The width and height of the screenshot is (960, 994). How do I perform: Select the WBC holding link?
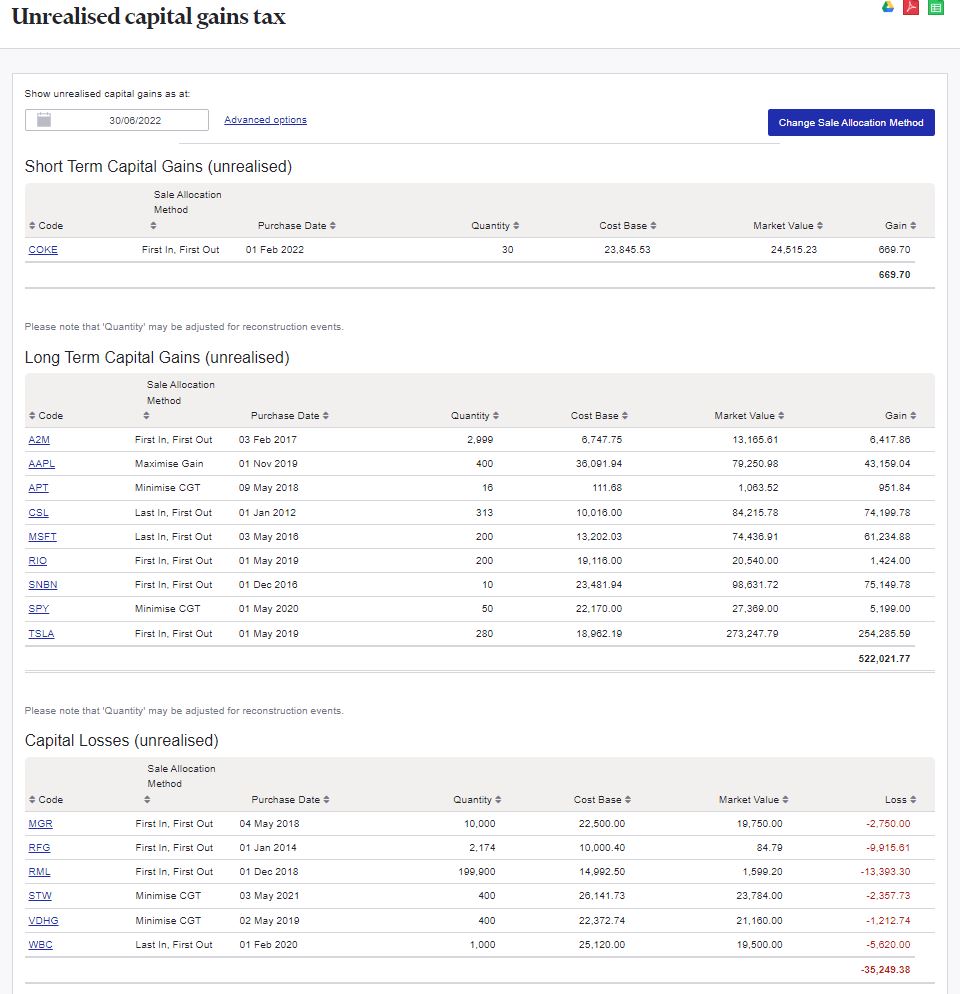[40, 944]
